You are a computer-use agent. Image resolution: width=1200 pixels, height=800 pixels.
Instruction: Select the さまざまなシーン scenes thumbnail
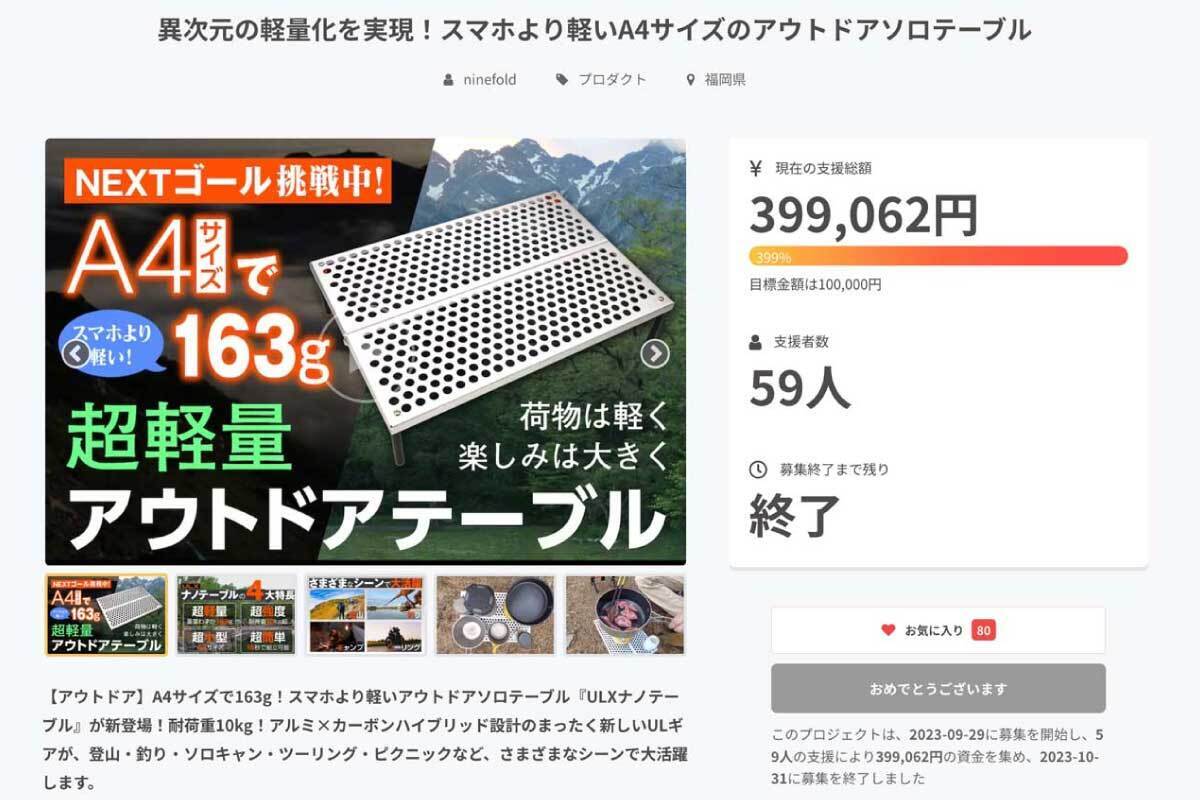pyautogui.click(x=366, y=615)
